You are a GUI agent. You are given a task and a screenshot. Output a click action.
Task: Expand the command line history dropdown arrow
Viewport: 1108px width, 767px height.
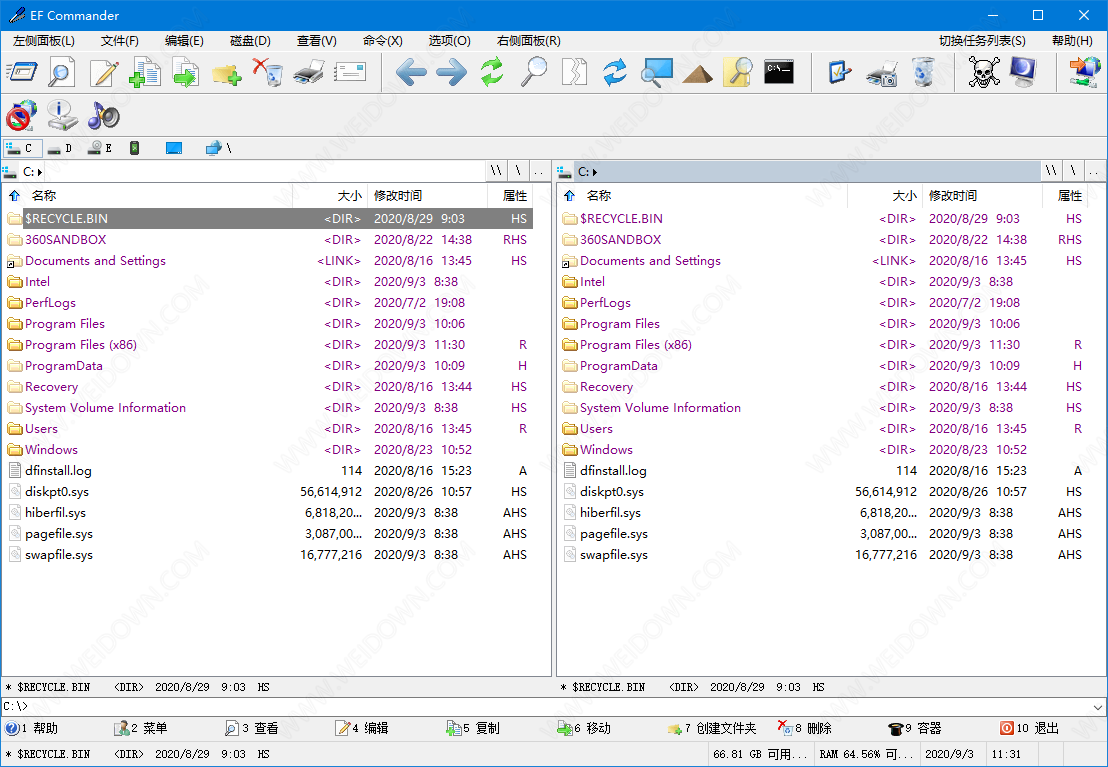click(x=1097, y=706)
